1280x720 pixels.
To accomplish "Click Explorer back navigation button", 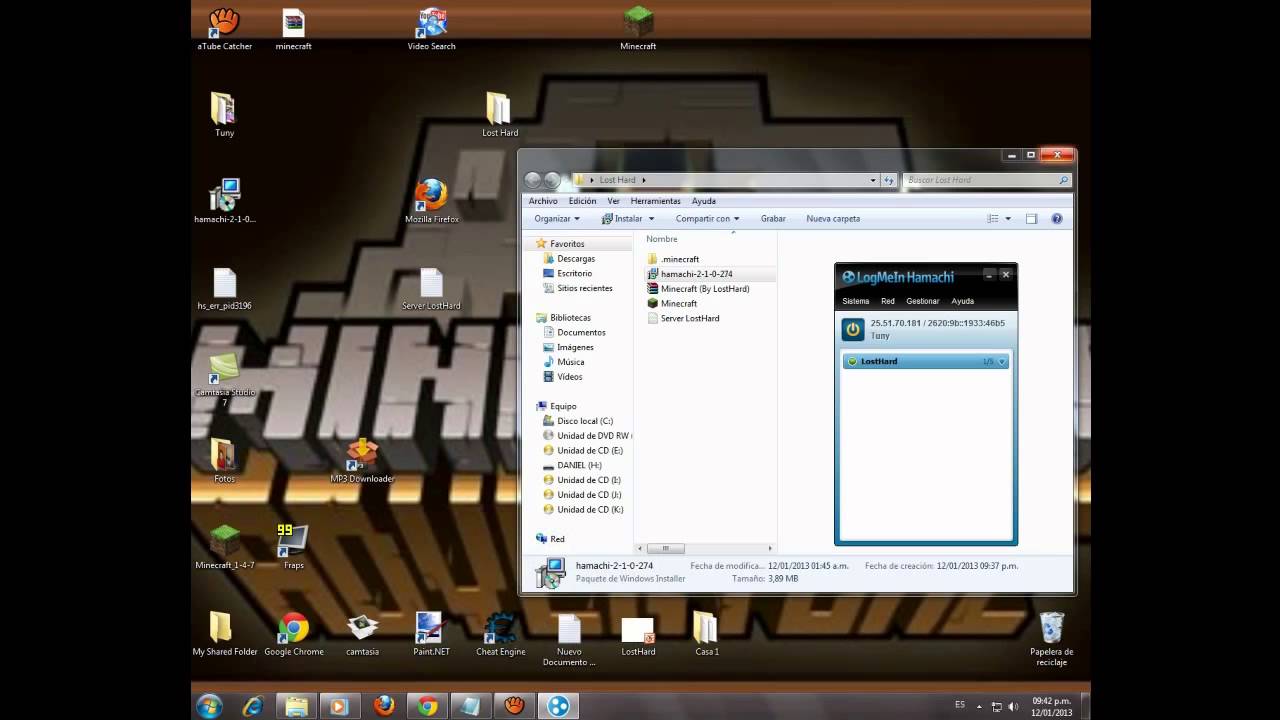I will [533, 180].
